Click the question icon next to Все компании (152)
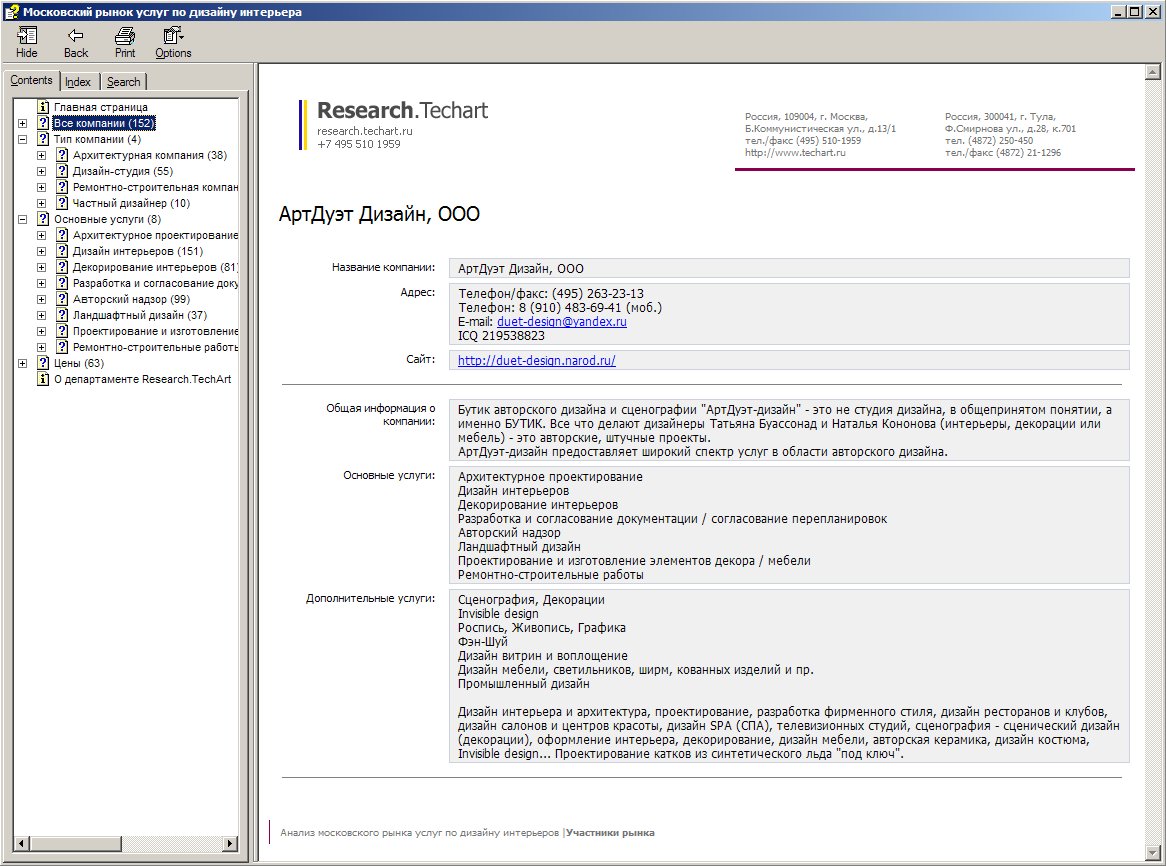This screenshot has width=1166, height=866. point(43,123)
